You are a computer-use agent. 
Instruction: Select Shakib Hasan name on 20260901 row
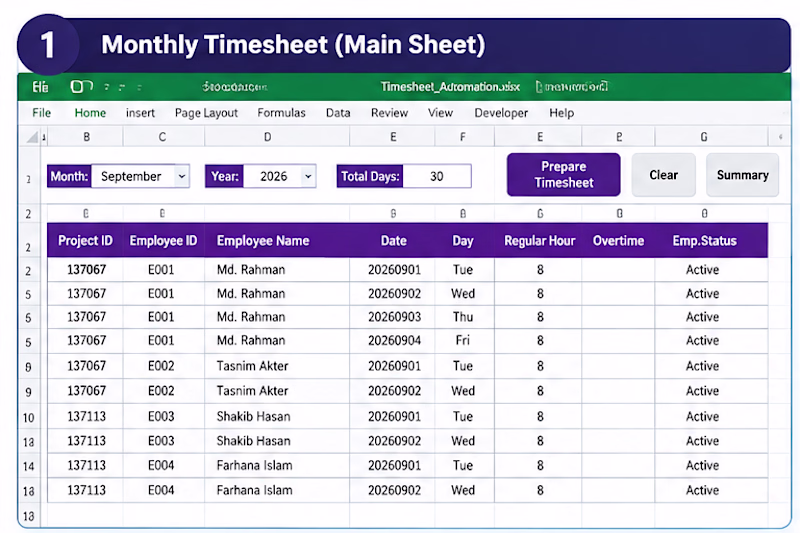[x=277, y=416]
